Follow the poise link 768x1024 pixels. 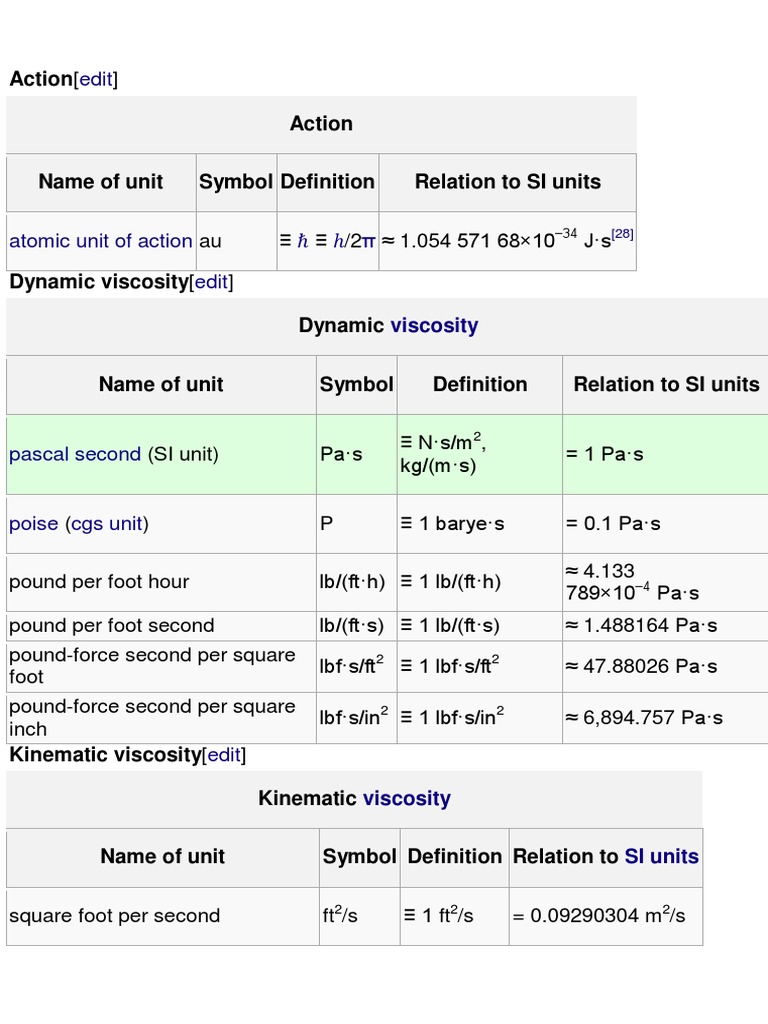tap(33, 524)
